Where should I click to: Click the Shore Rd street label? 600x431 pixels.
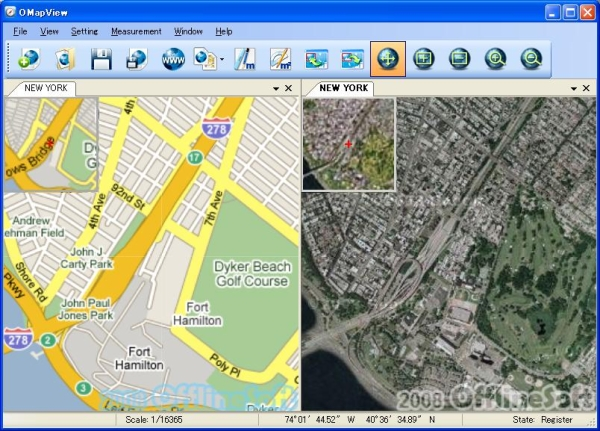31,282
